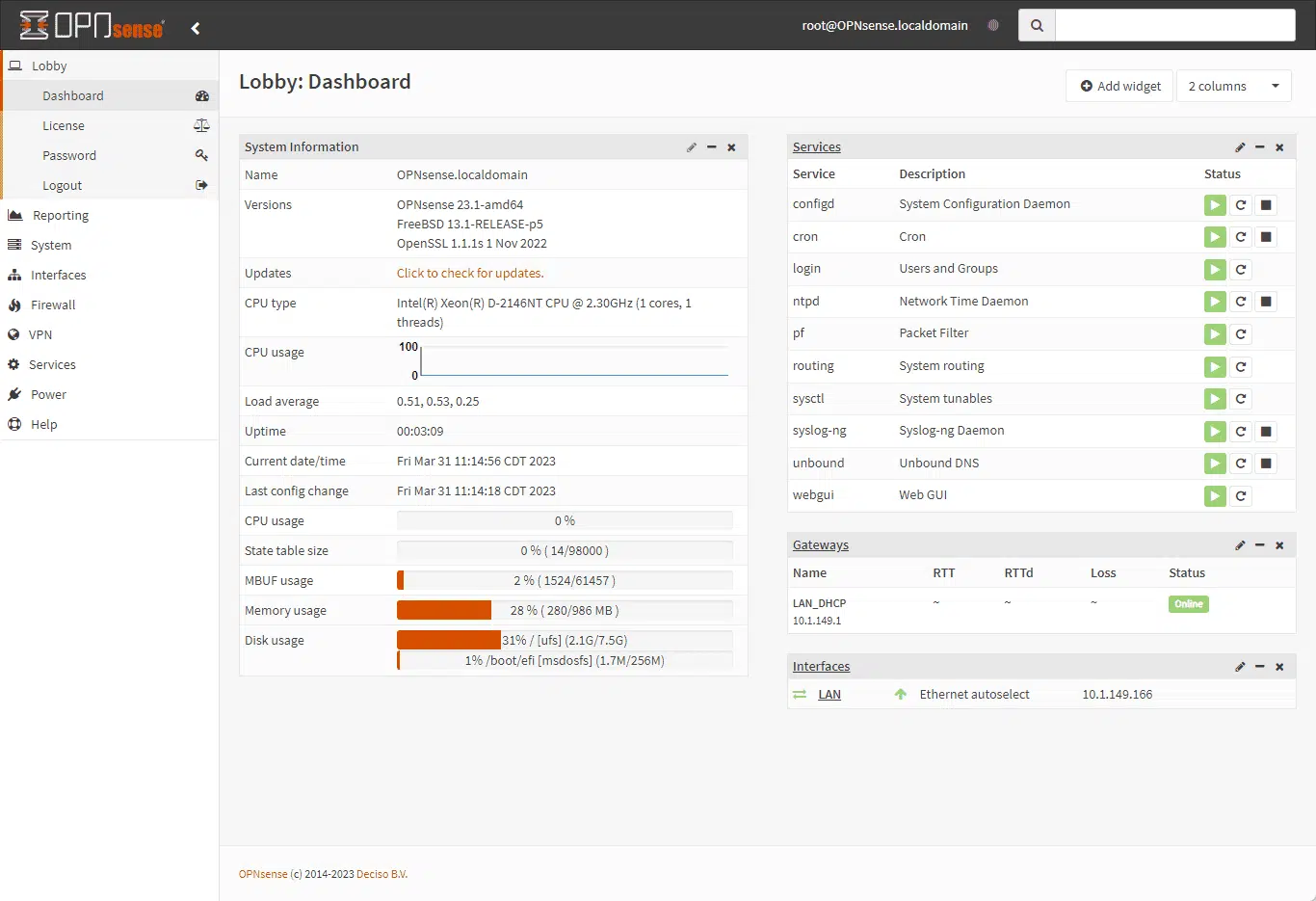Start the unbound DNS service
The image size is (1316, 901).
tap(1215, 464)
